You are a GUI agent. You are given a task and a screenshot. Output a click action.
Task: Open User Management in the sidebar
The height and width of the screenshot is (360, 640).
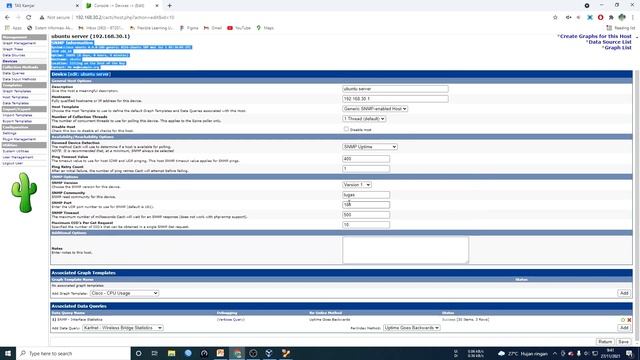(18, 157)
